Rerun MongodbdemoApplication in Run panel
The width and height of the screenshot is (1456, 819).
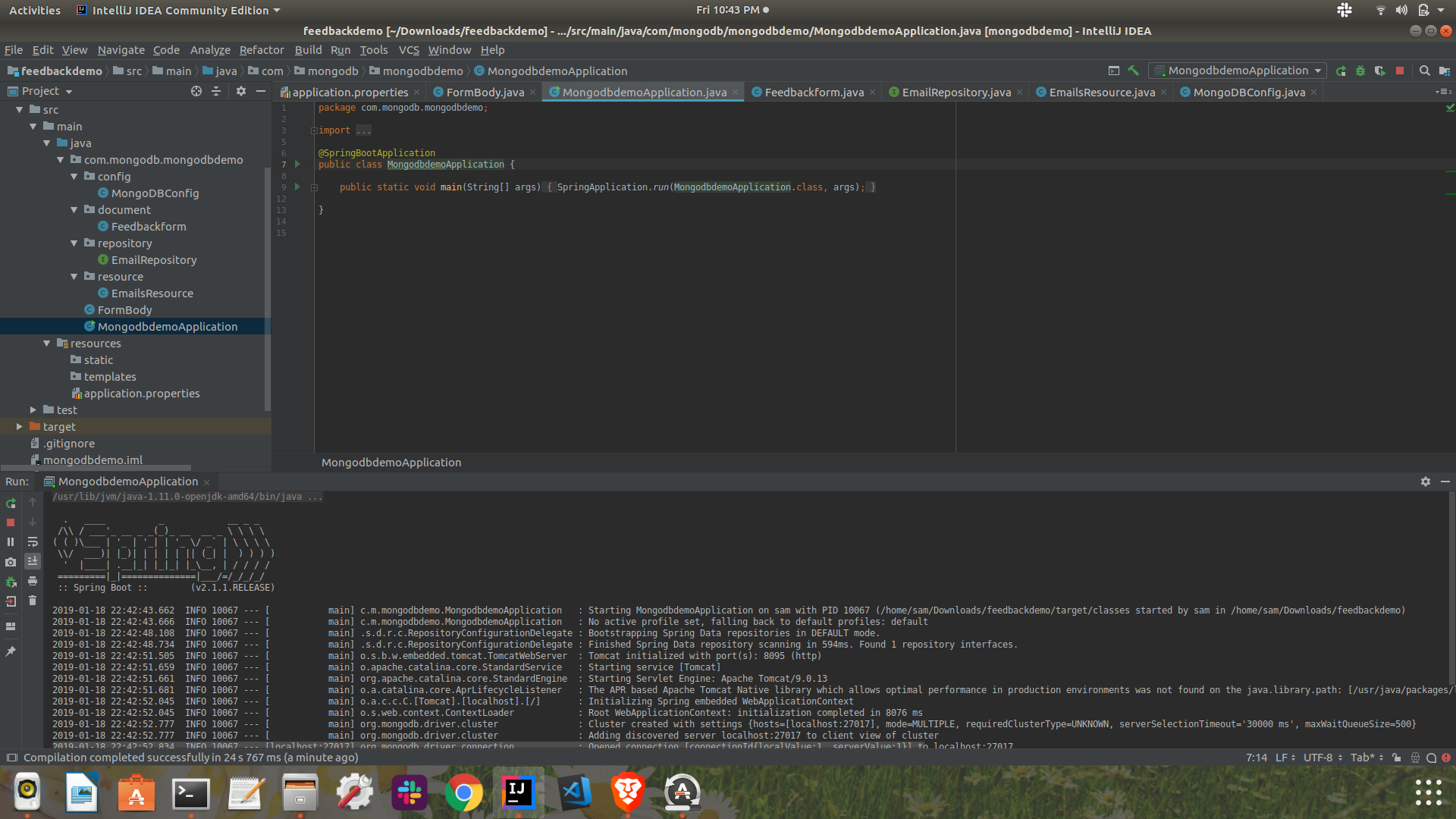(x=11, y=503)
